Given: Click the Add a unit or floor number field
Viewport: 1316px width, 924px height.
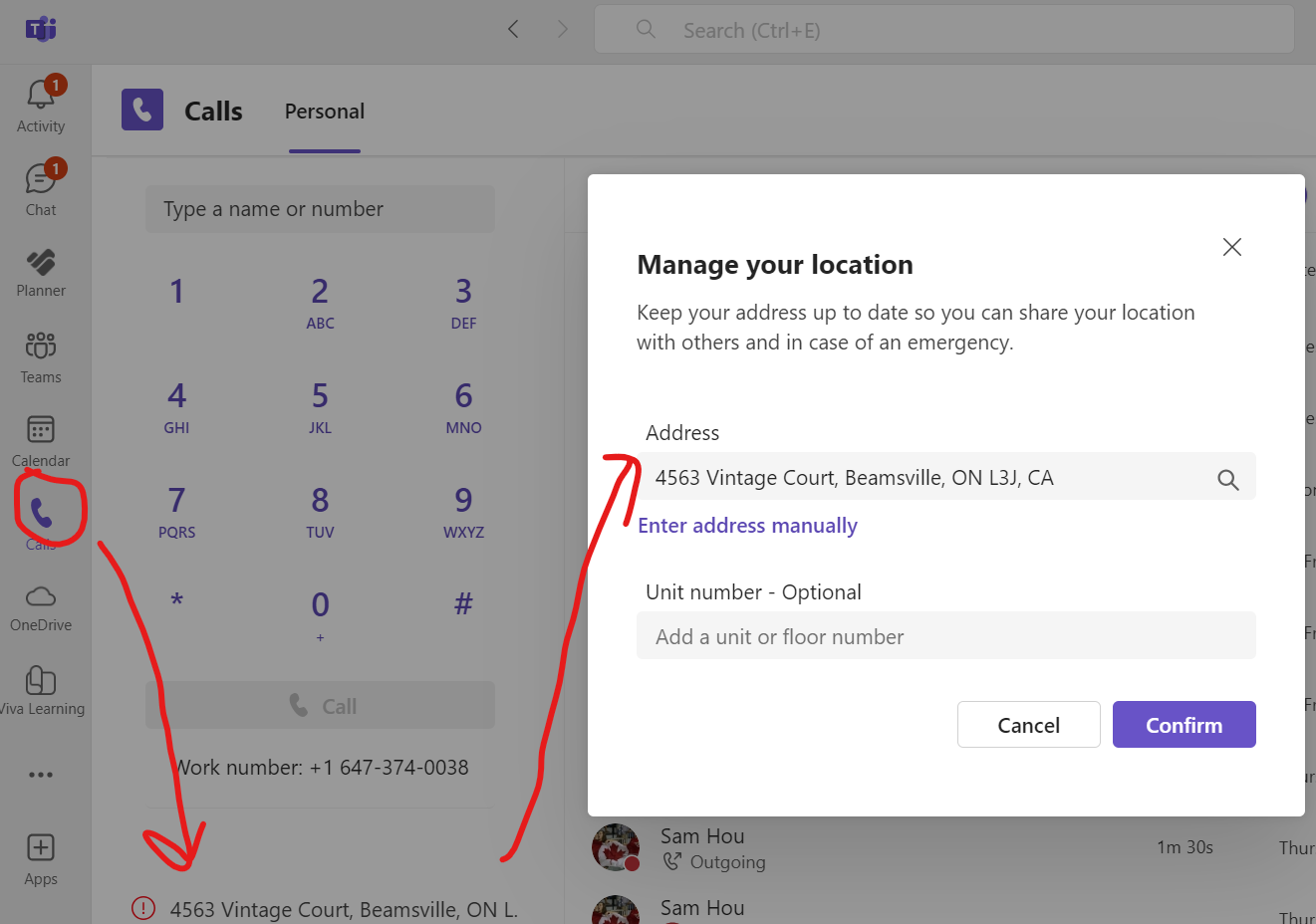Looking at the screenshot, I should [x=946, y=636].
